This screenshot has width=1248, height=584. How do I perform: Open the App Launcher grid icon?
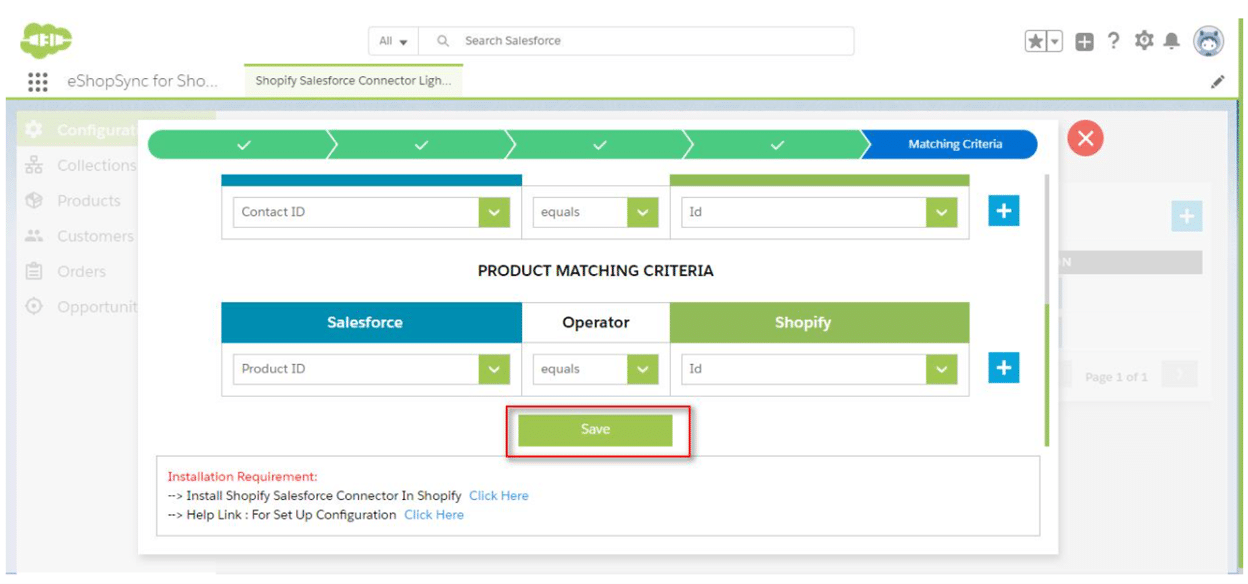[x=38, y=81]
